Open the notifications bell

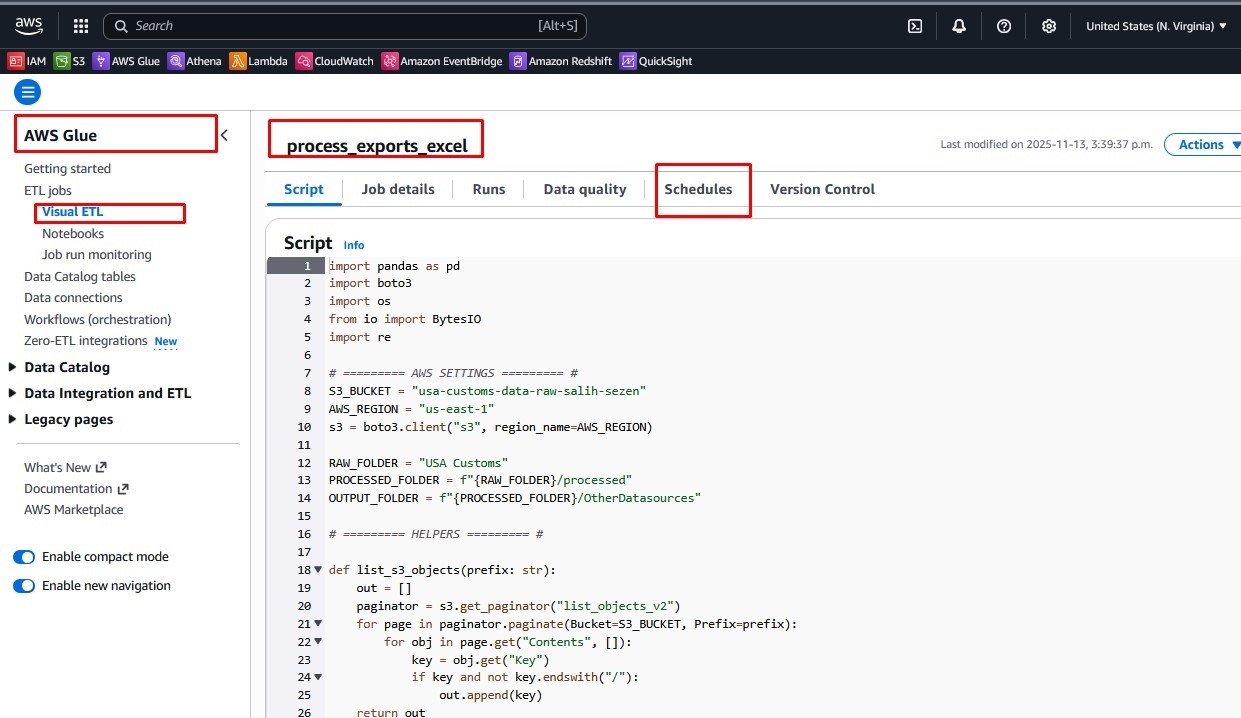click(959, 26)
